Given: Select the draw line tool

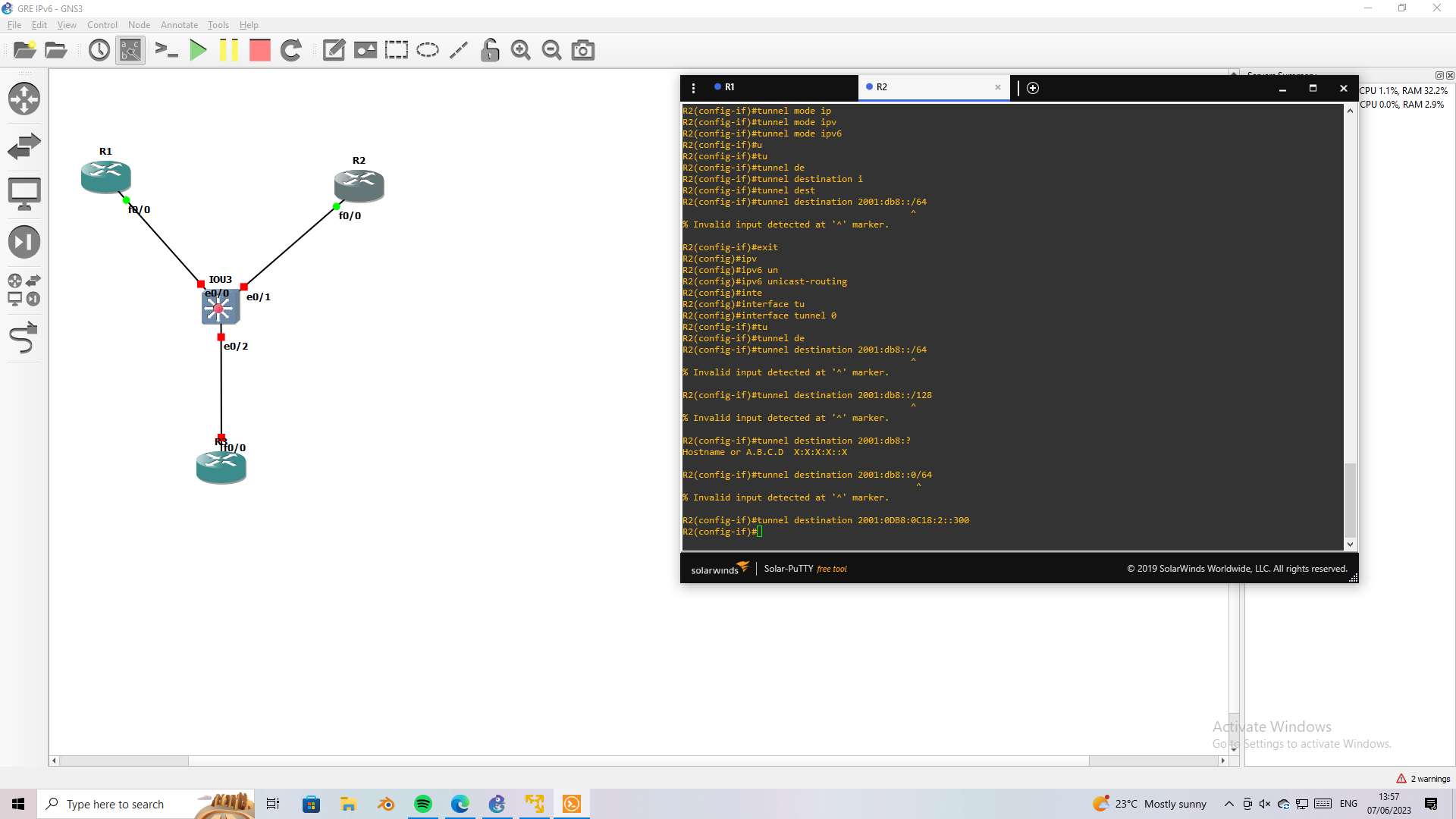Looking at the screenshot, I should (458, 50).
